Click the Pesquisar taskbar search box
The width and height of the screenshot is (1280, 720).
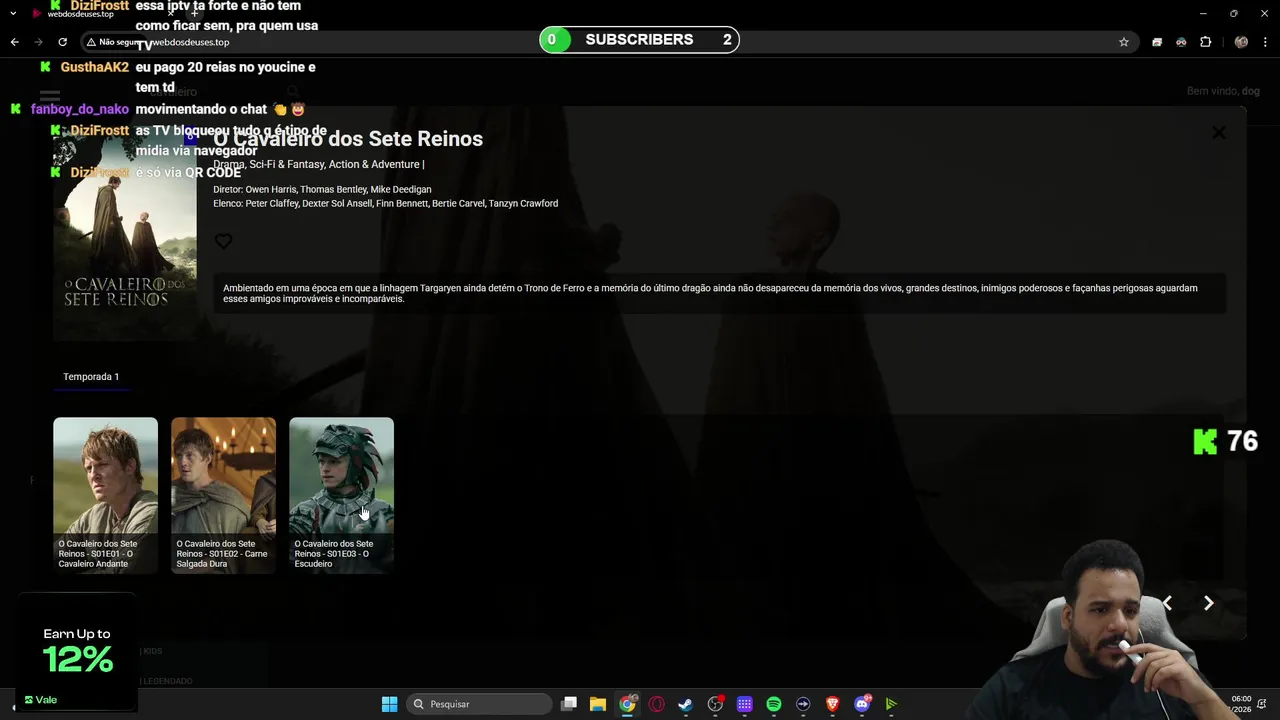pos(481,704)
